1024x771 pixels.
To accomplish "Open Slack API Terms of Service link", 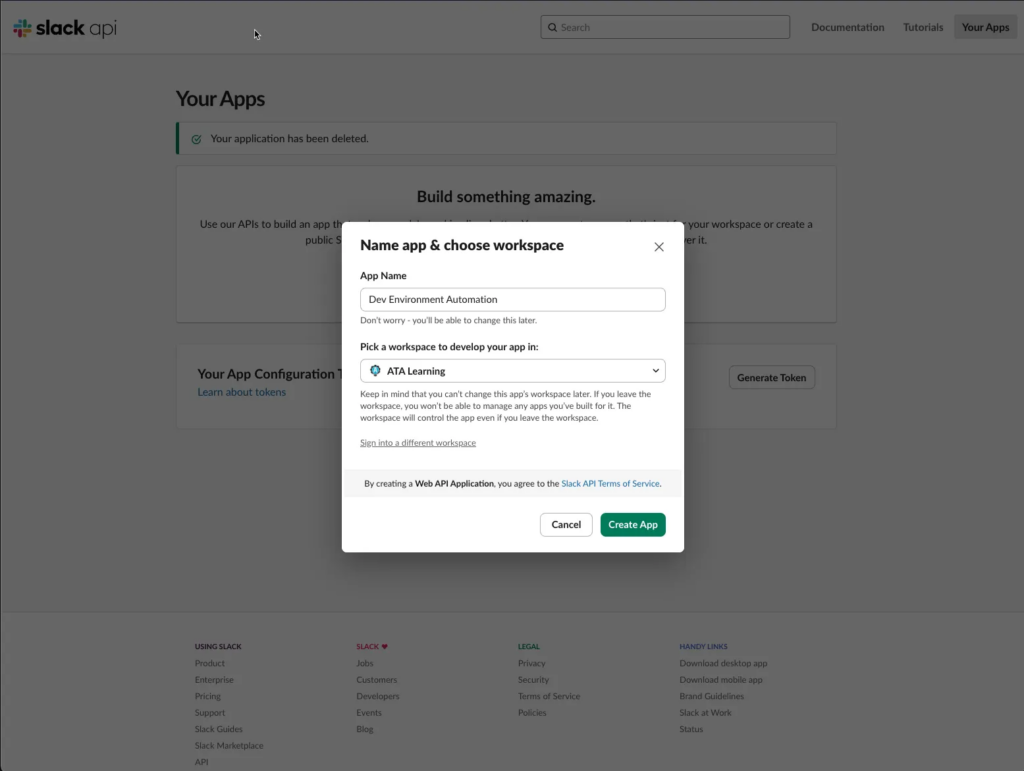I will [611, 484].
